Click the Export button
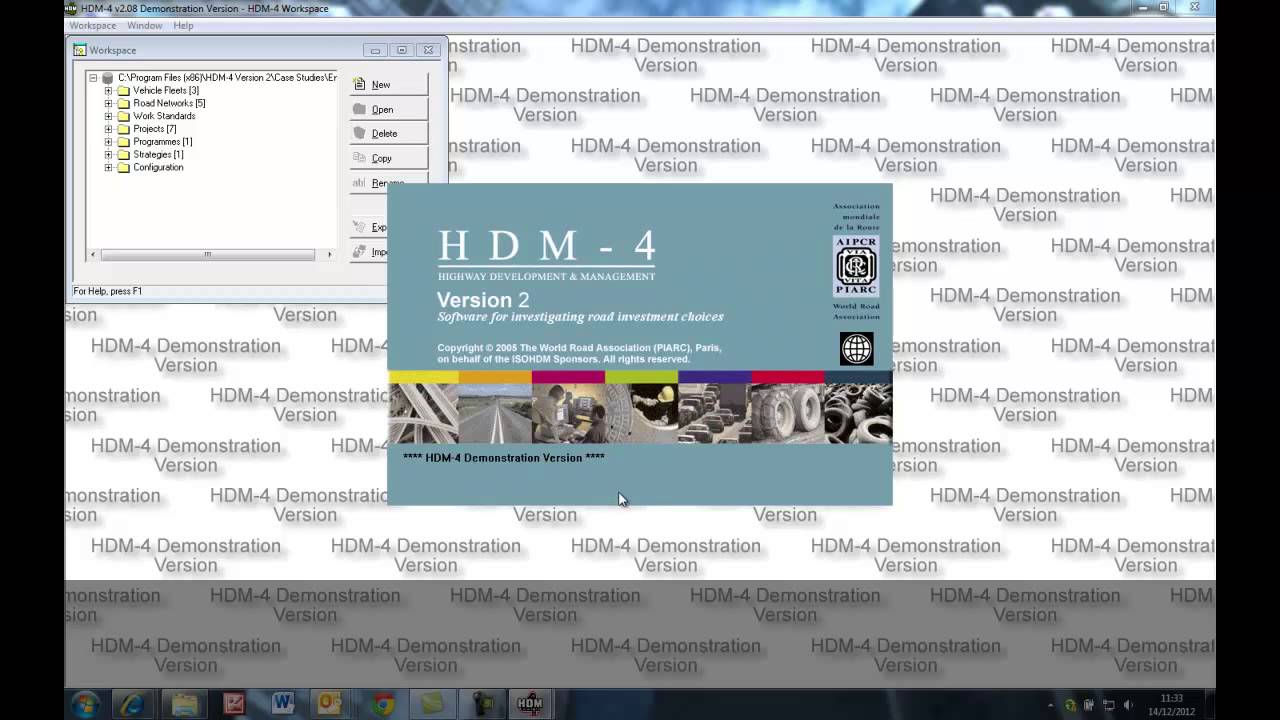Viewport: 1280px width, 720px height. 368,227
